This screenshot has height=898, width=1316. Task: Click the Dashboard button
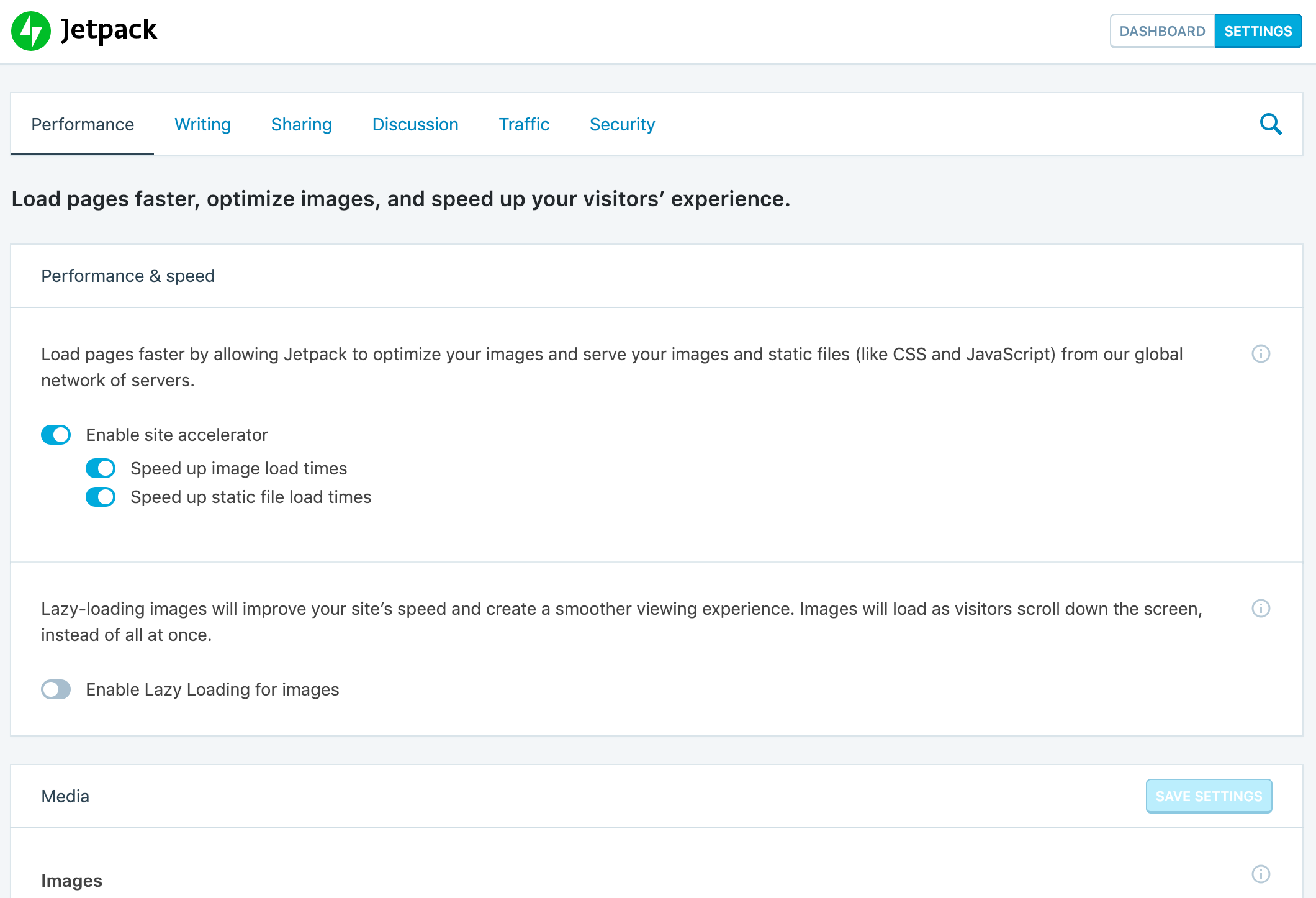[x=1162, y=31]
